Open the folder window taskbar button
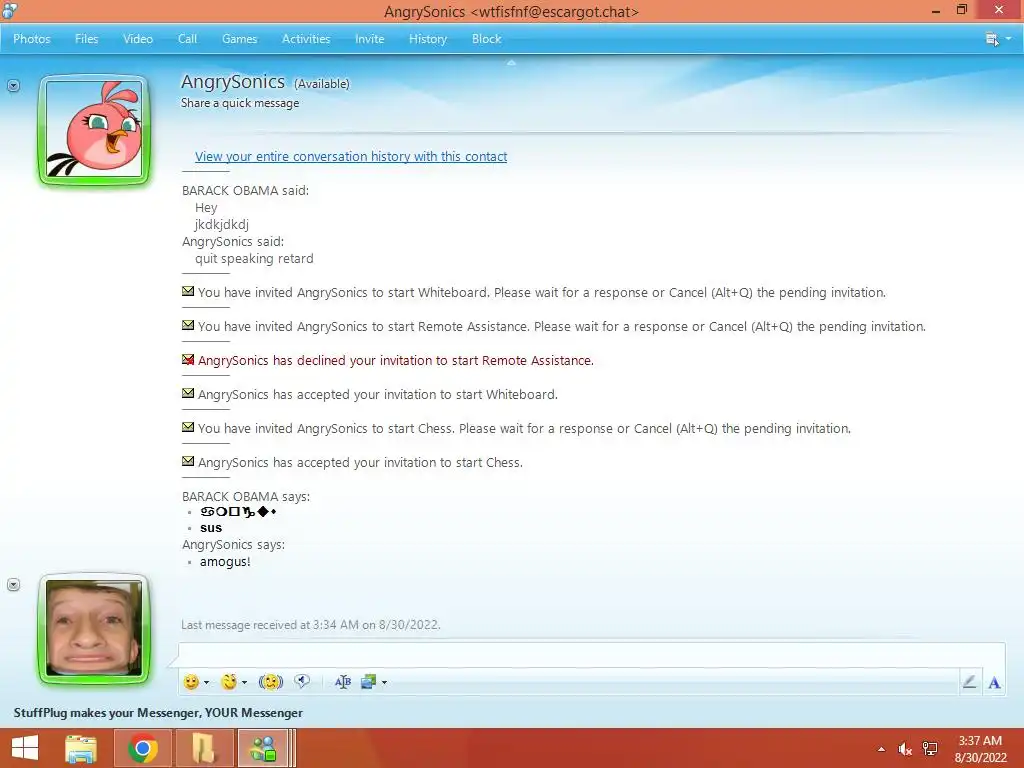 click(x=204, y=748)
